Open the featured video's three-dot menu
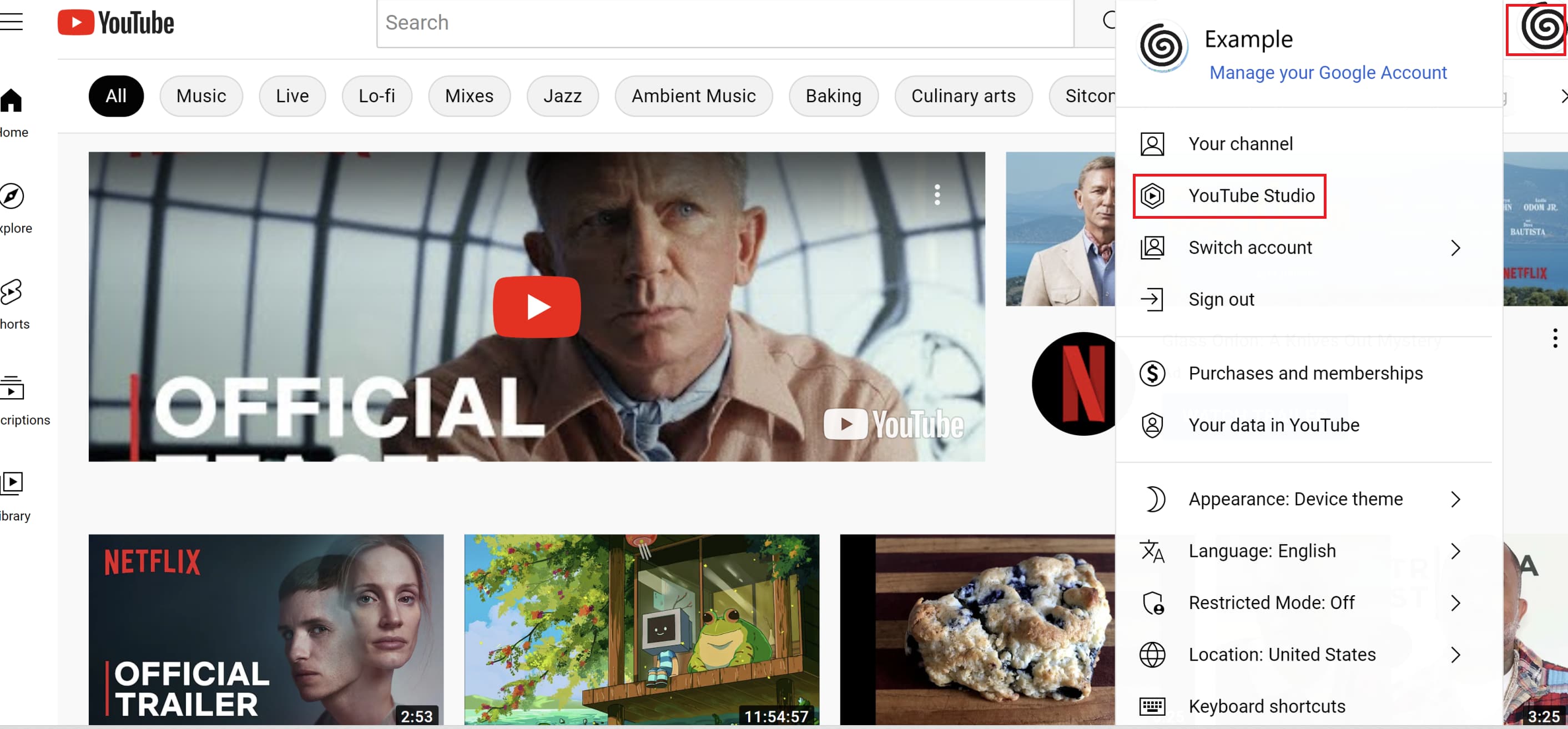This screenshot has width=1568, height=729. click(937, 195)
